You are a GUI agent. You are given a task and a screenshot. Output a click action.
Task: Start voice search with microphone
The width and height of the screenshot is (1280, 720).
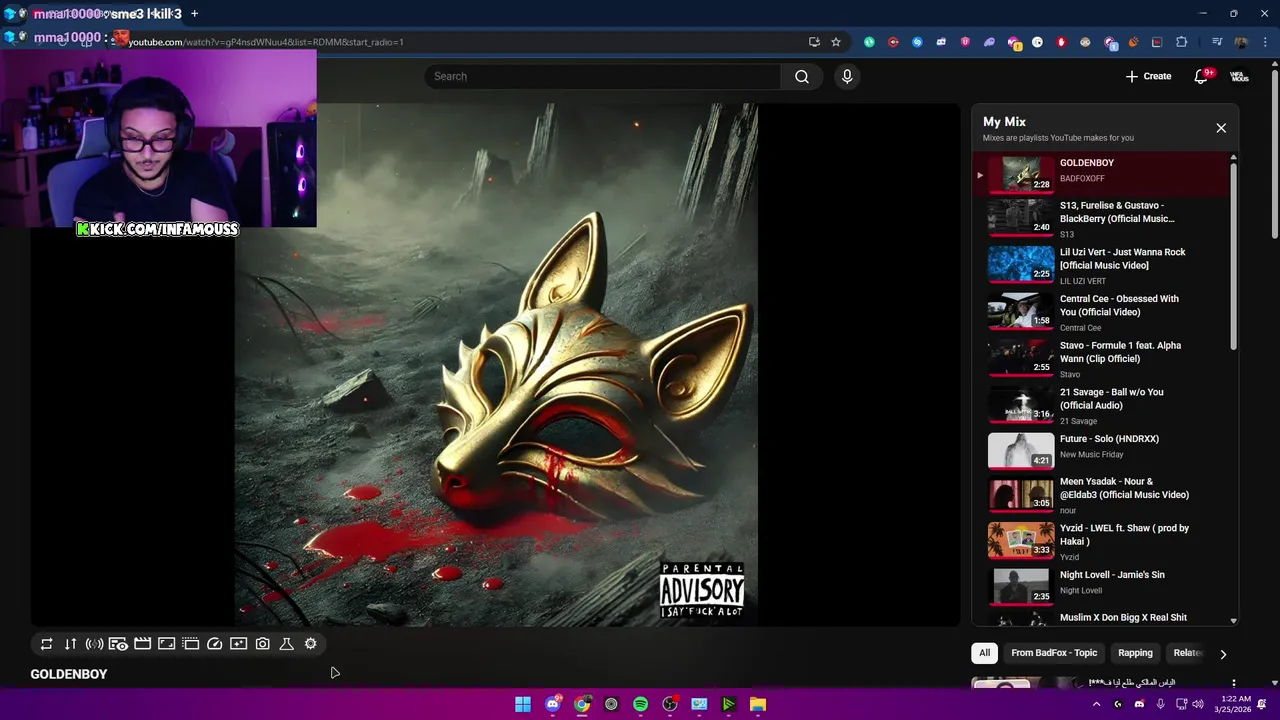847,76
